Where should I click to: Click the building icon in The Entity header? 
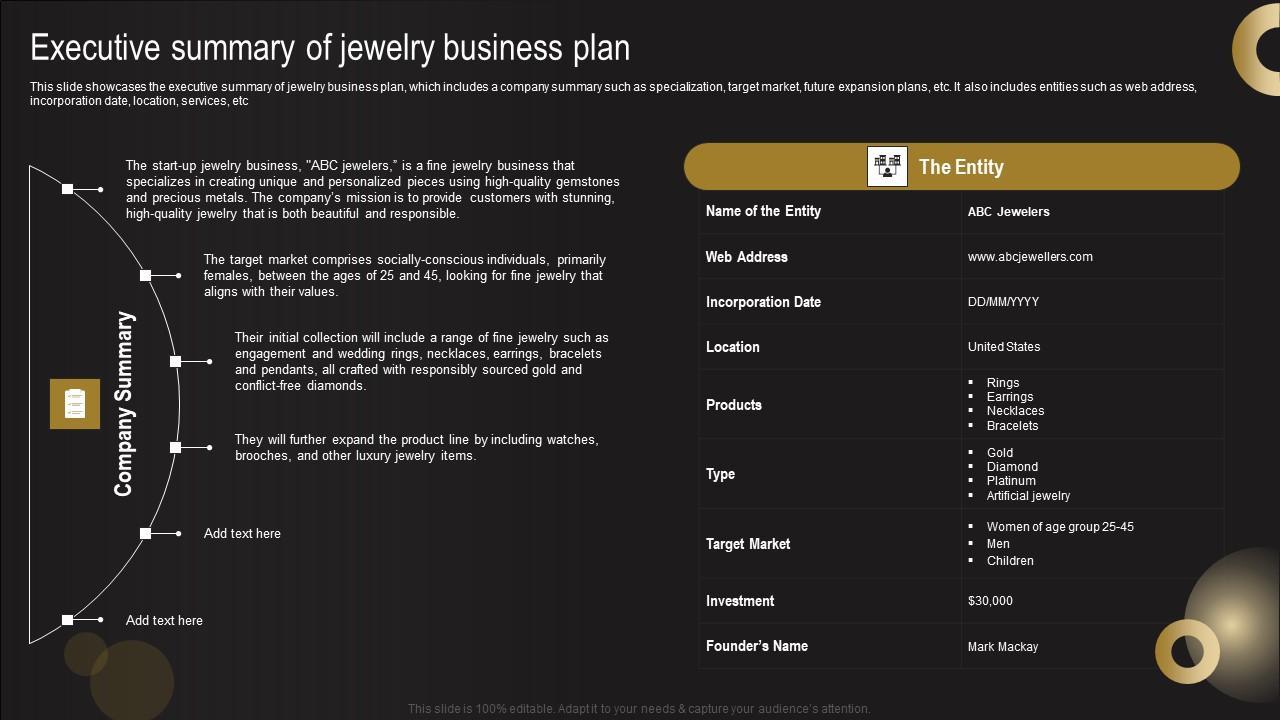pyautogui.click(x=887, y=167)
